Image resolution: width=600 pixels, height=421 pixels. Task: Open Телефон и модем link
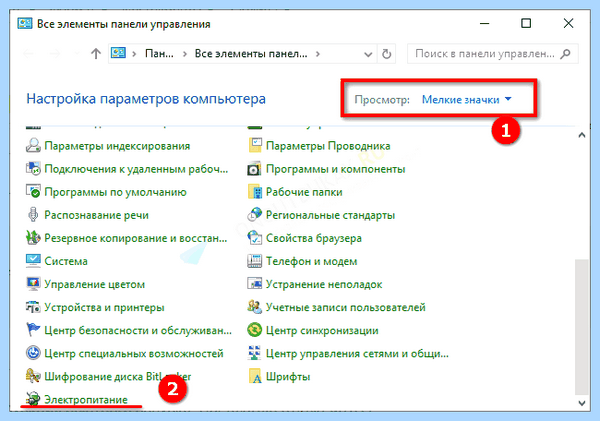pyautogui.click(x=311, y=261)
